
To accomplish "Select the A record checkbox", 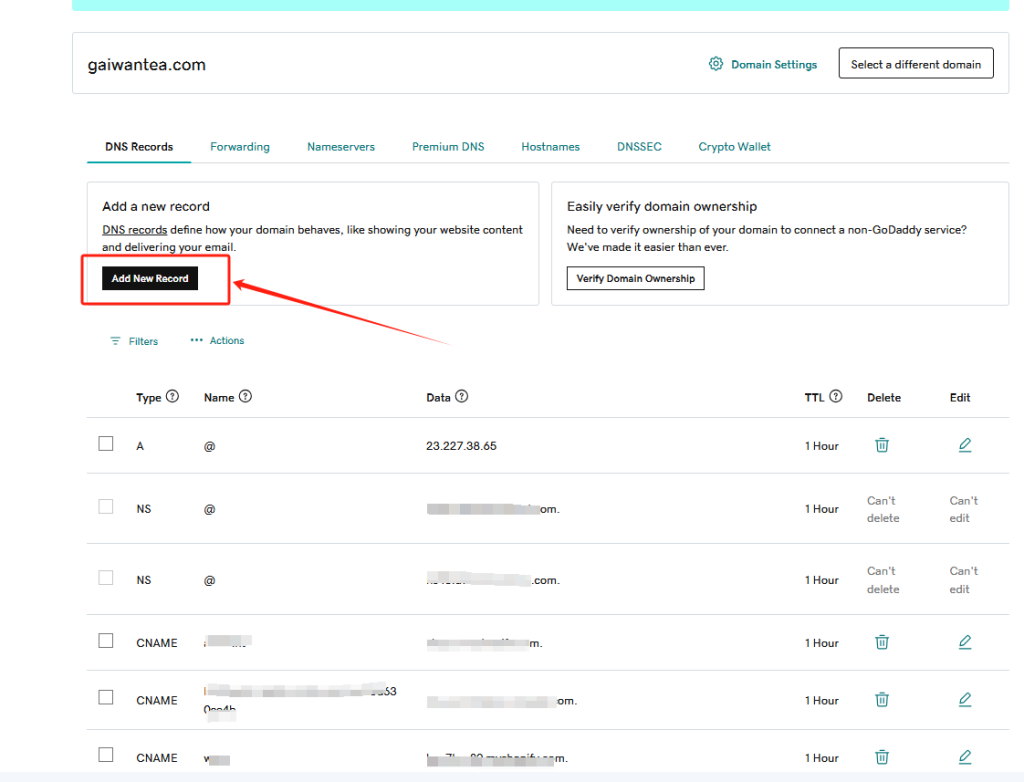I will 106,444.
